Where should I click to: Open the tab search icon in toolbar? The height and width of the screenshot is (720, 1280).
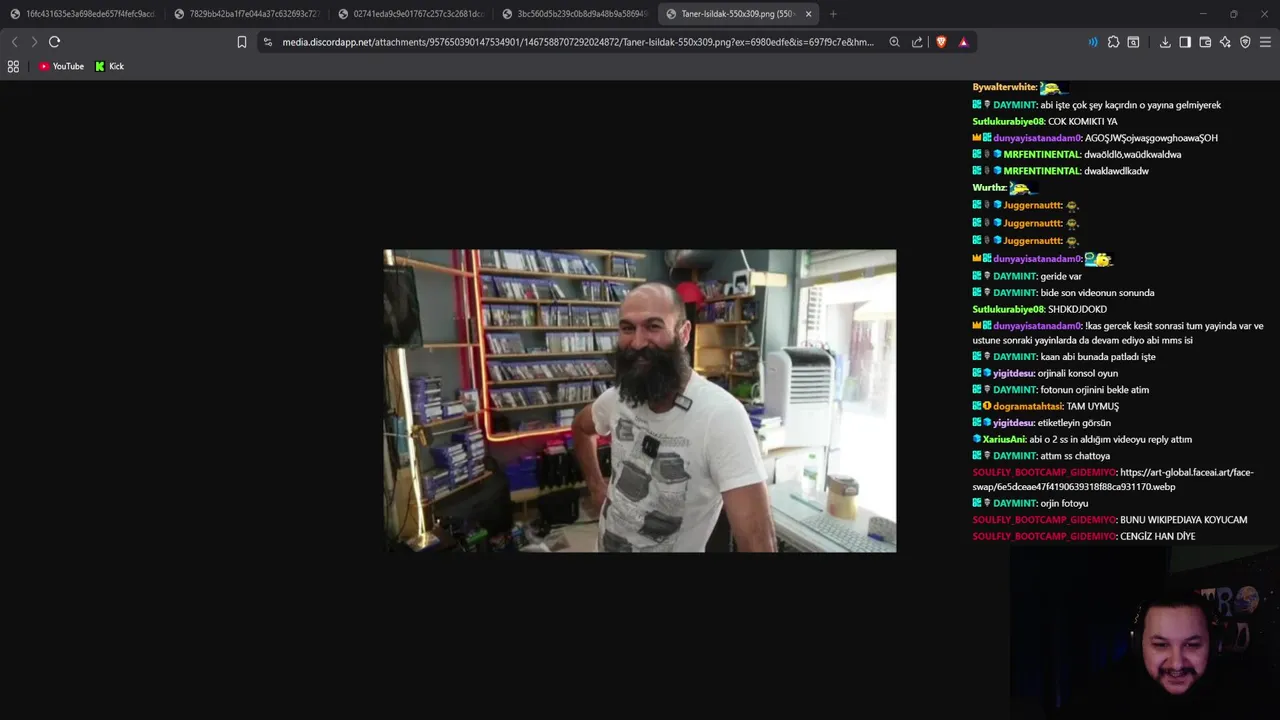[1133, 42]
